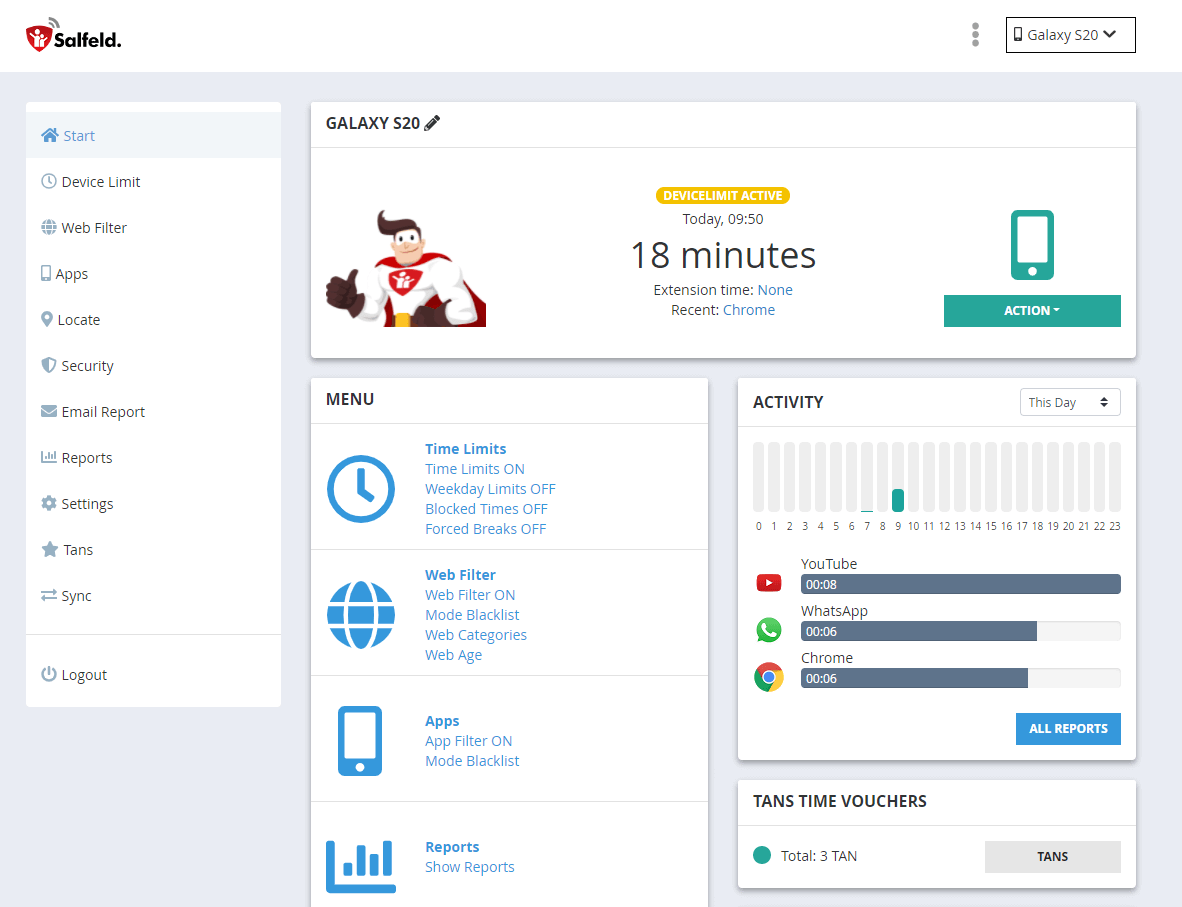Click the globe icon for Web Filter
This screenshot has height=907, width=1182.
[x=361, y=615]
